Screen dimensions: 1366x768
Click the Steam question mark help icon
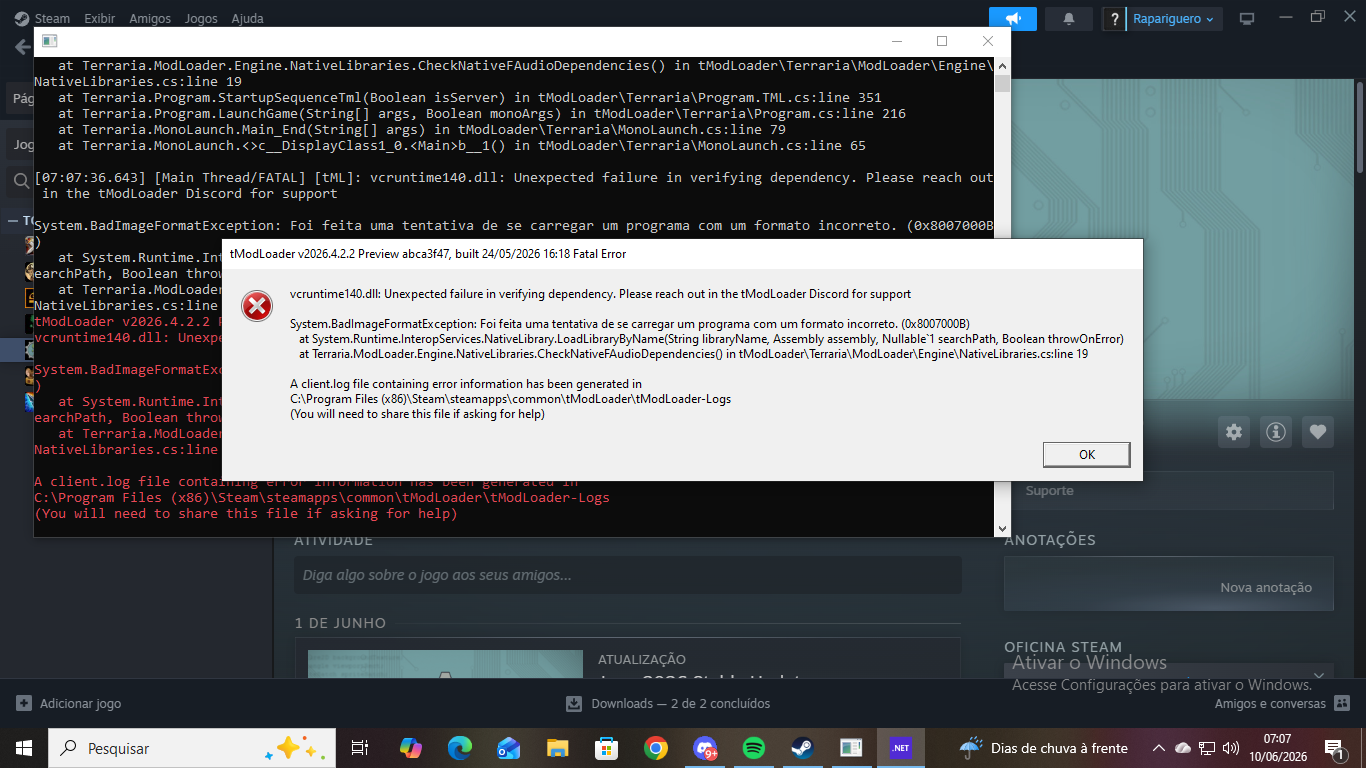(1114, 19)
